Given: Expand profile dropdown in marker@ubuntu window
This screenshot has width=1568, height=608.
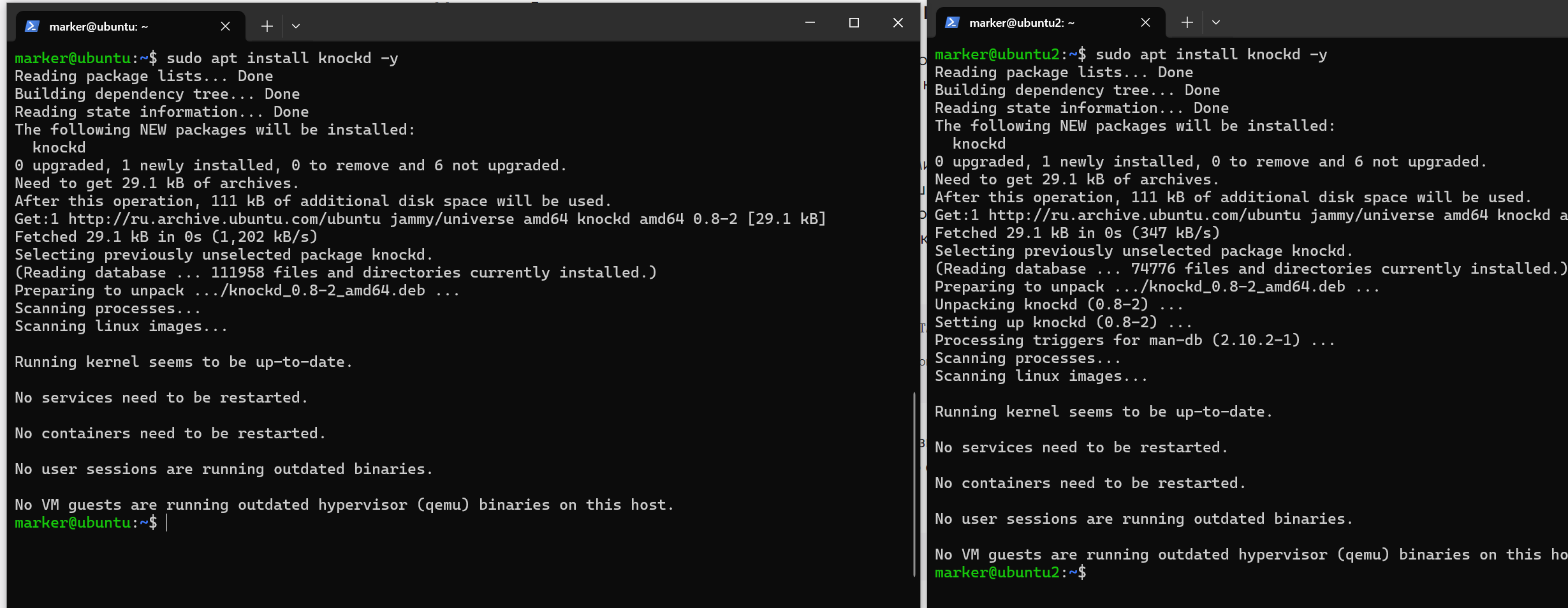Looking at the screenshot, I should (296, 26).
